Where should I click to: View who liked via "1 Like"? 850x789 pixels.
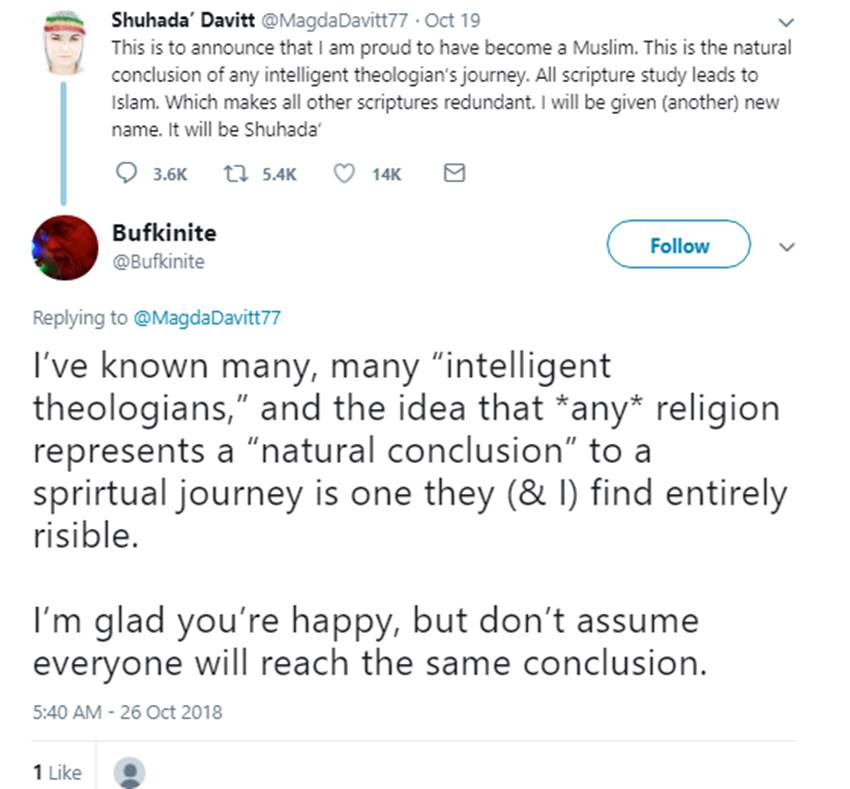(x=57, y=773)
